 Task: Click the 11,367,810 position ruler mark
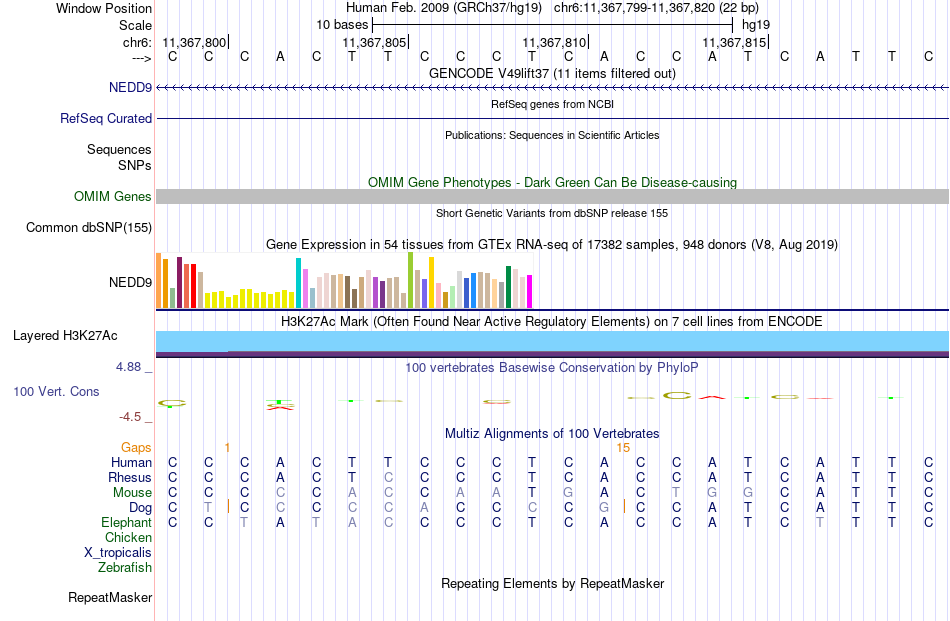coord(556,42)
